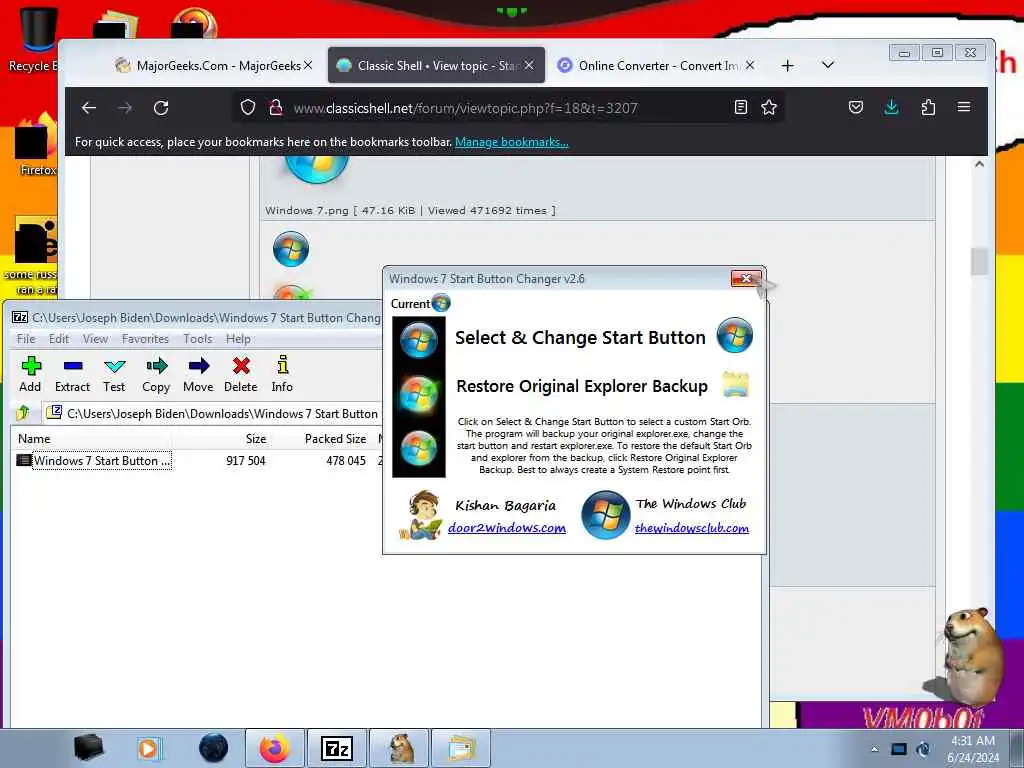Image resolution: width=1024 pixels, height=768 pixels.
Task: Bookmark this page with the star
Action: 769,107
